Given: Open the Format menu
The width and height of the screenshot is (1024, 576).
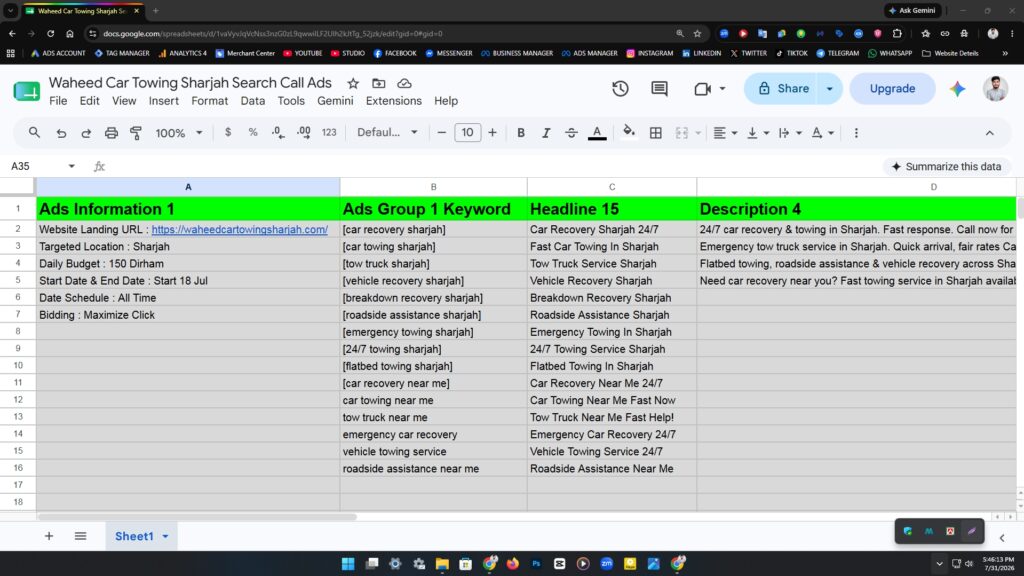Looking at the screenshot, I should tap(210, 101).
